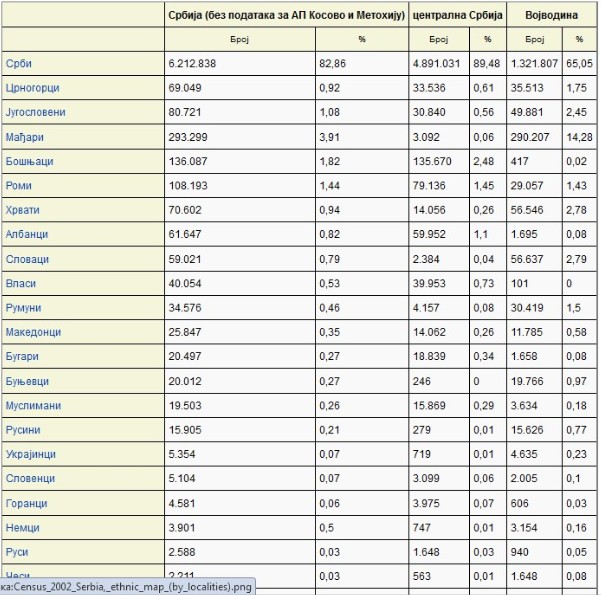
Task: Click the Буњевци link
Action: (x=27, y=381)
